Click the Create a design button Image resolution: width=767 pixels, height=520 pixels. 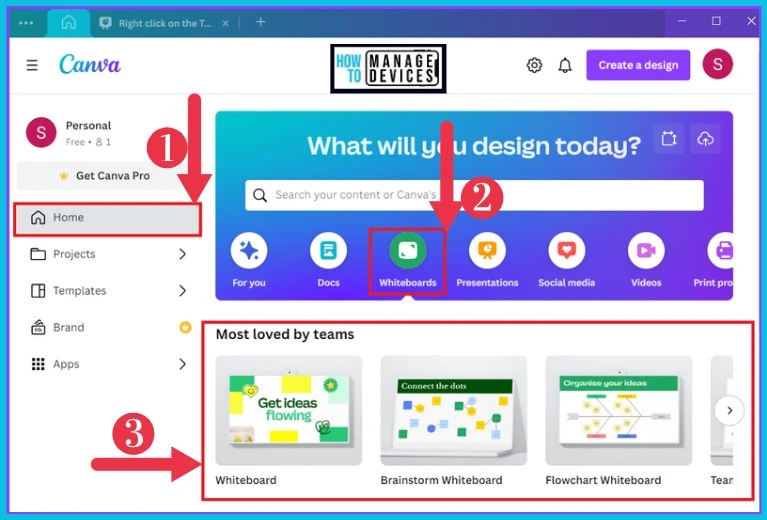pyautogui.click(x=638, y=65)
